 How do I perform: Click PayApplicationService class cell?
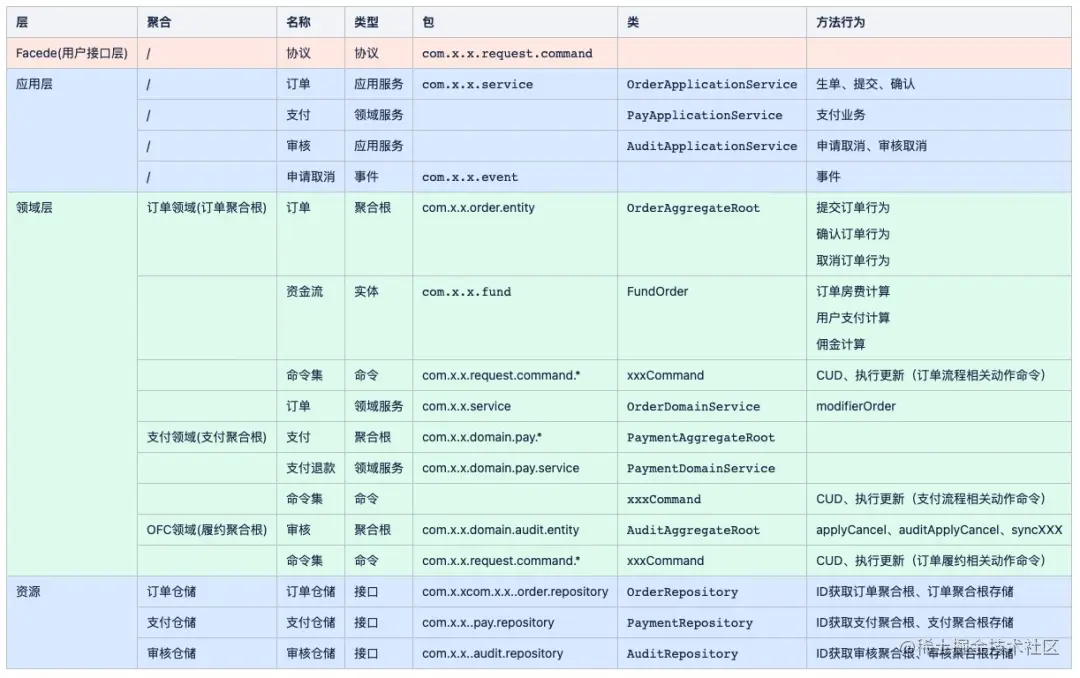point(712,115)
